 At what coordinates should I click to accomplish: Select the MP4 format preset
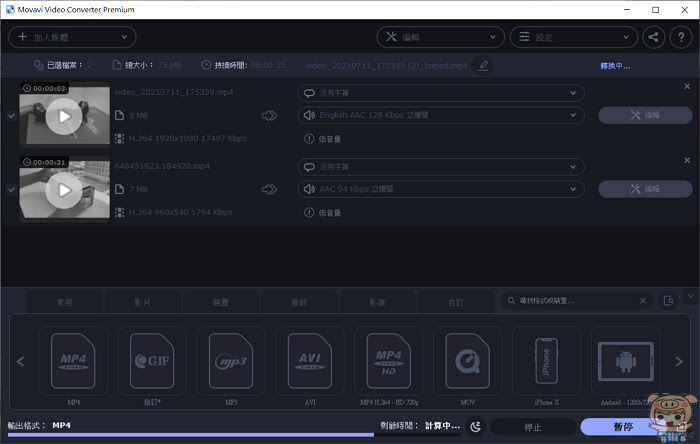[73, 361]
